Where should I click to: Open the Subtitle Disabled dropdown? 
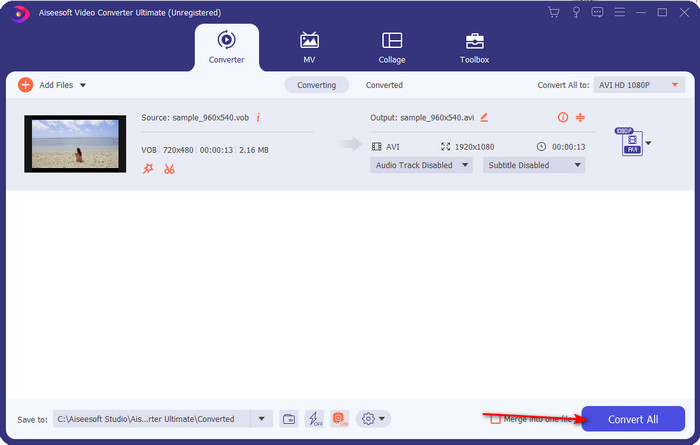[533, 165]
